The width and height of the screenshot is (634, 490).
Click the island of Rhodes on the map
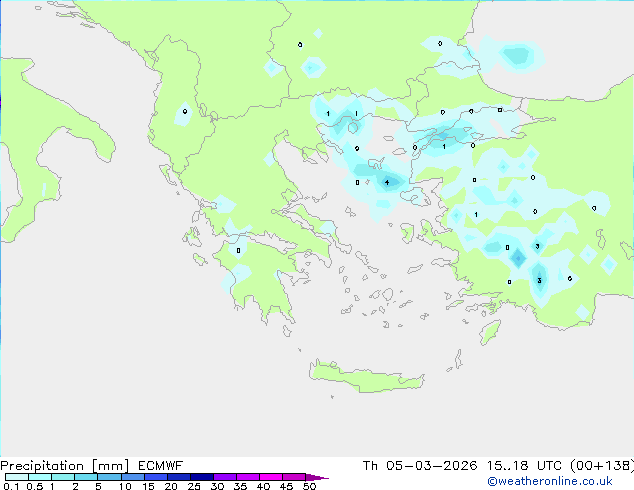click(x=490, y=332)
